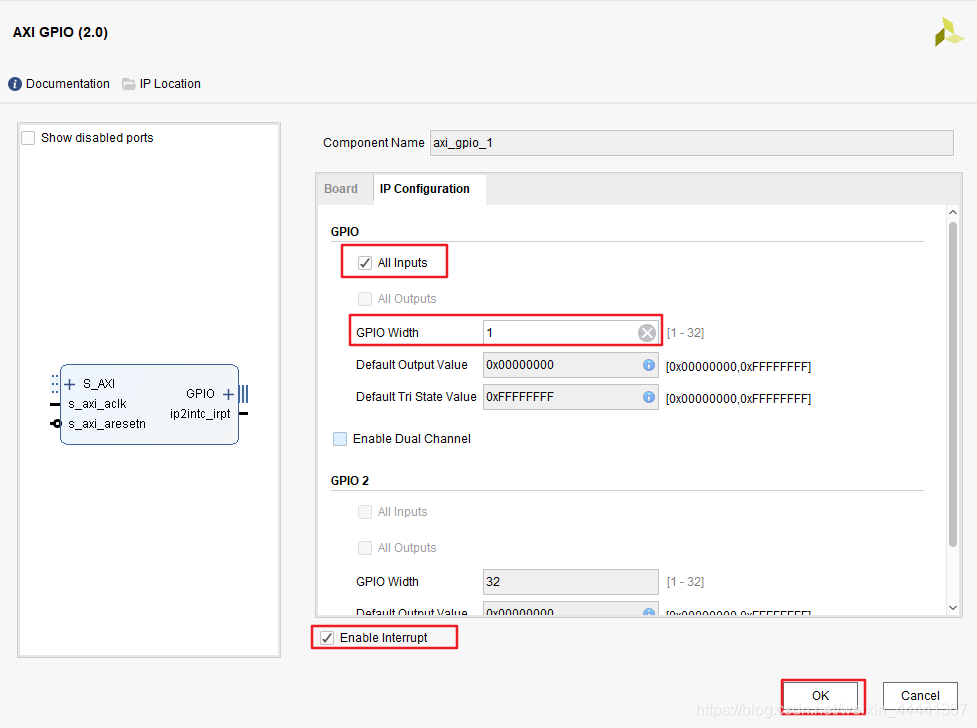Click the GPIO 2 All Inputs checkbox
The height and width of the screenshot is (728, 977).
(365, 512)
